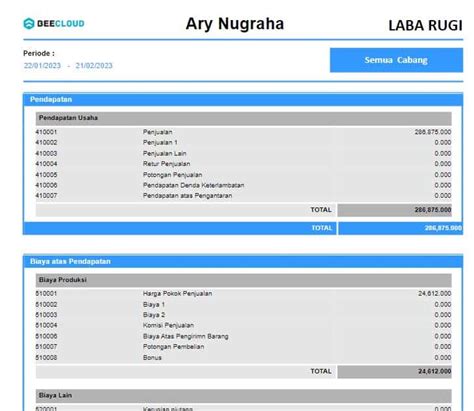474x411 pixels.
Task: Select account code 510007
Action: click(x=46, y=347)
